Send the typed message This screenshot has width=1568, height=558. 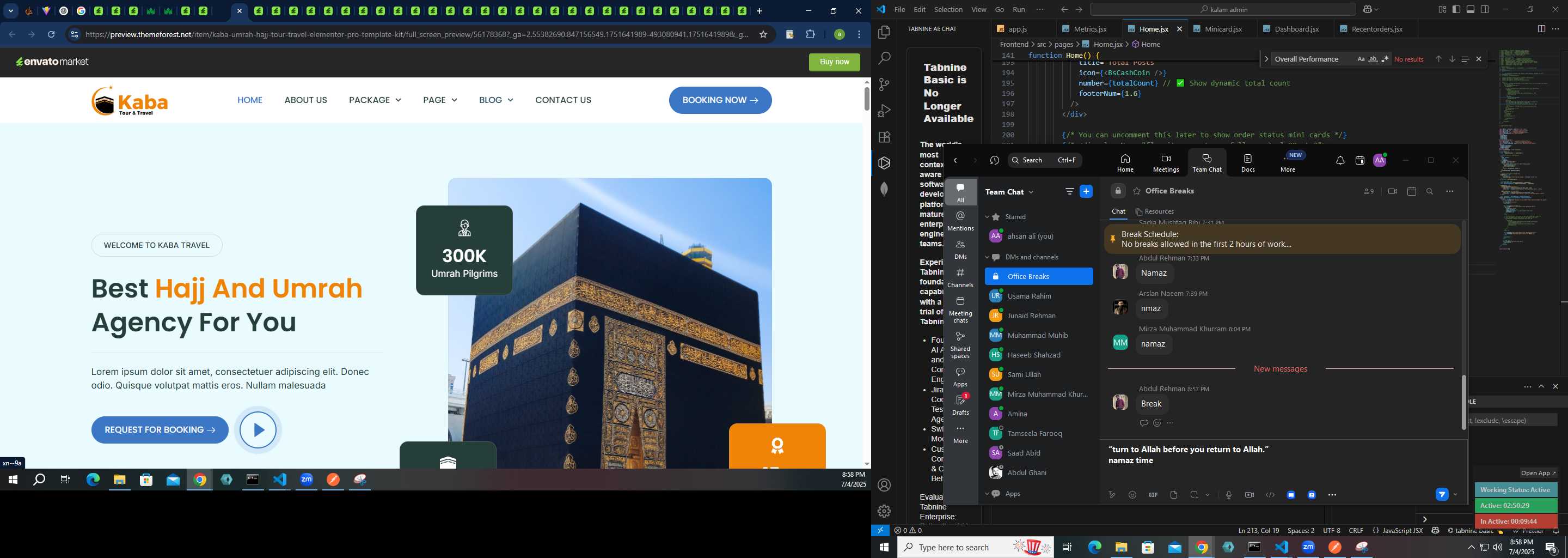(1441, 495)
